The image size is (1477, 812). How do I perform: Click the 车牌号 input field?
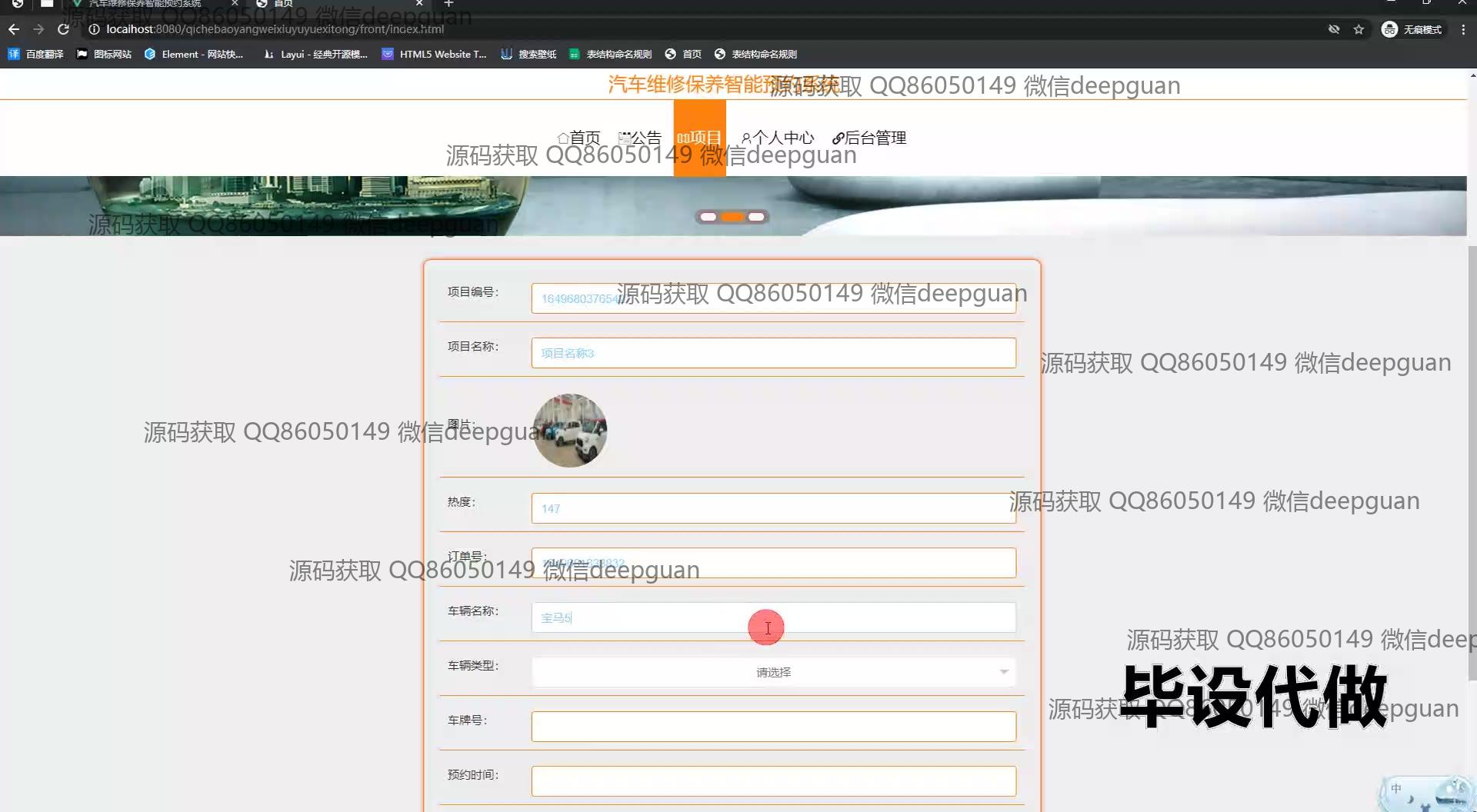pos(773,727)
